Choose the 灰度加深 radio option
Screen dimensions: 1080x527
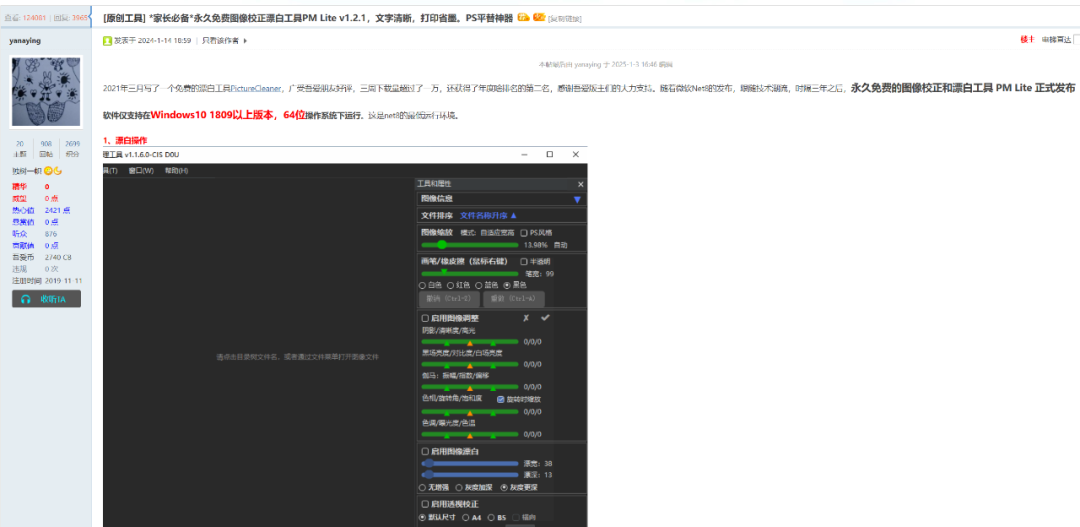[459, 487]
